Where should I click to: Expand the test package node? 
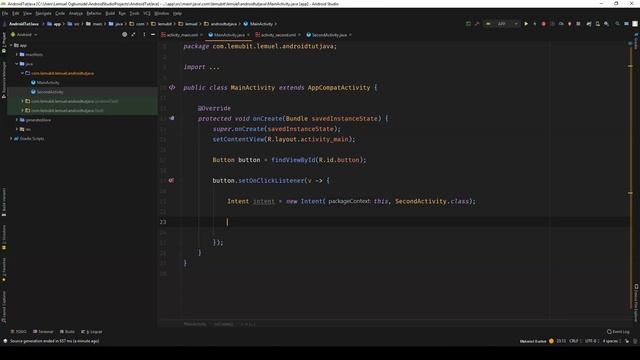pyautogui.click(x=22, y=110)
